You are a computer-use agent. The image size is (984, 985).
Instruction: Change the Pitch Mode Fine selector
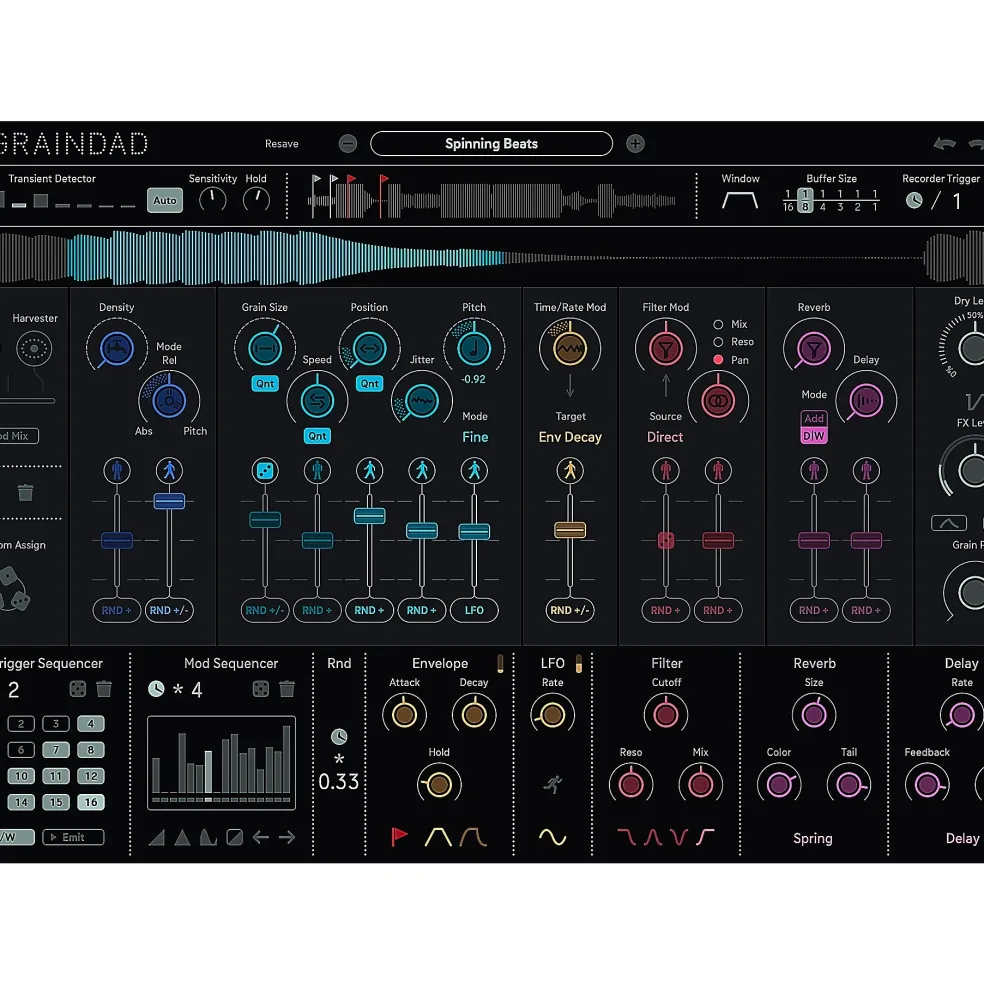(x=475, y=437)
